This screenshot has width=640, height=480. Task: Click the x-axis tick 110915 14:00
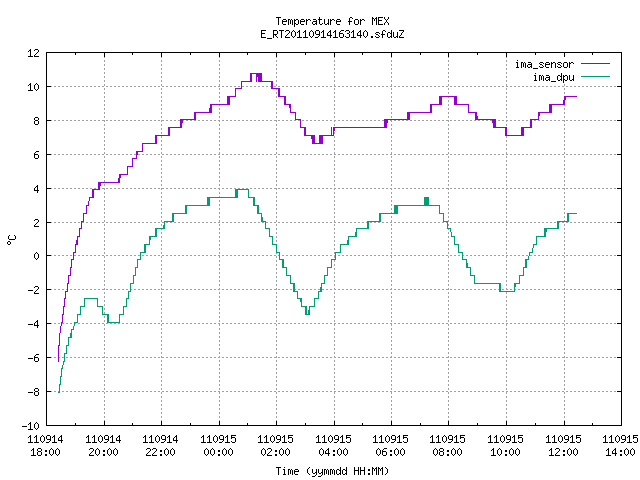click(620, 446)
